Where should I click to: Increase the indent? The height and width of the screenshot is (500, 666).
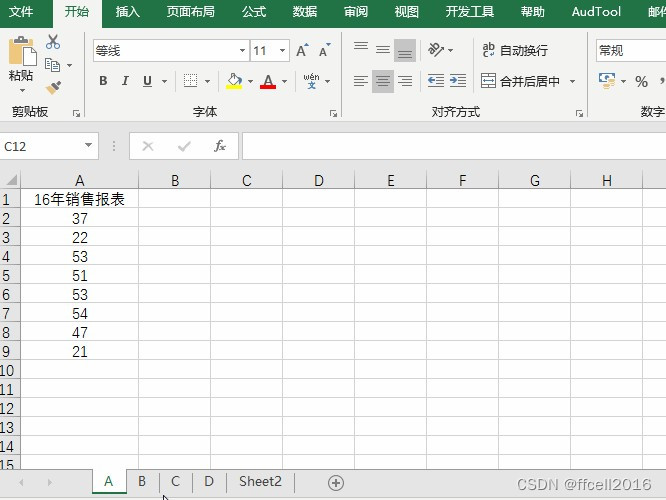[x=458, y=81]
